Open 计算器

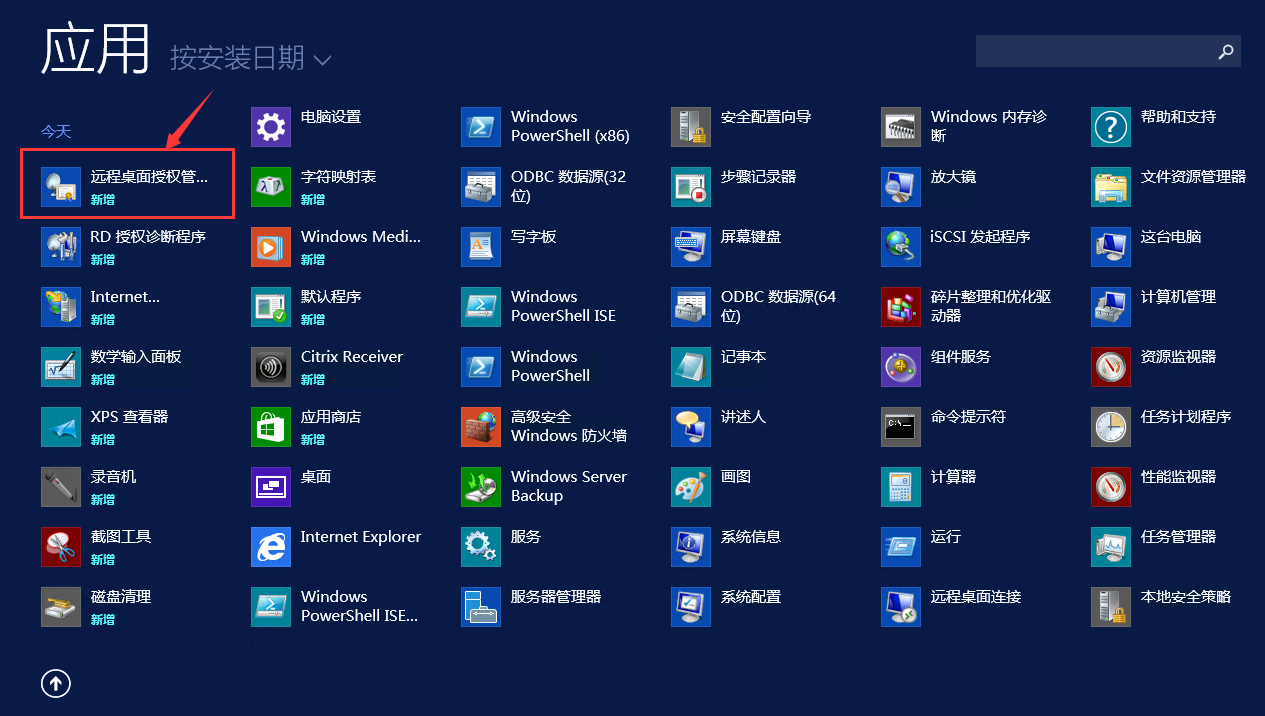click(x=929, y=487)
